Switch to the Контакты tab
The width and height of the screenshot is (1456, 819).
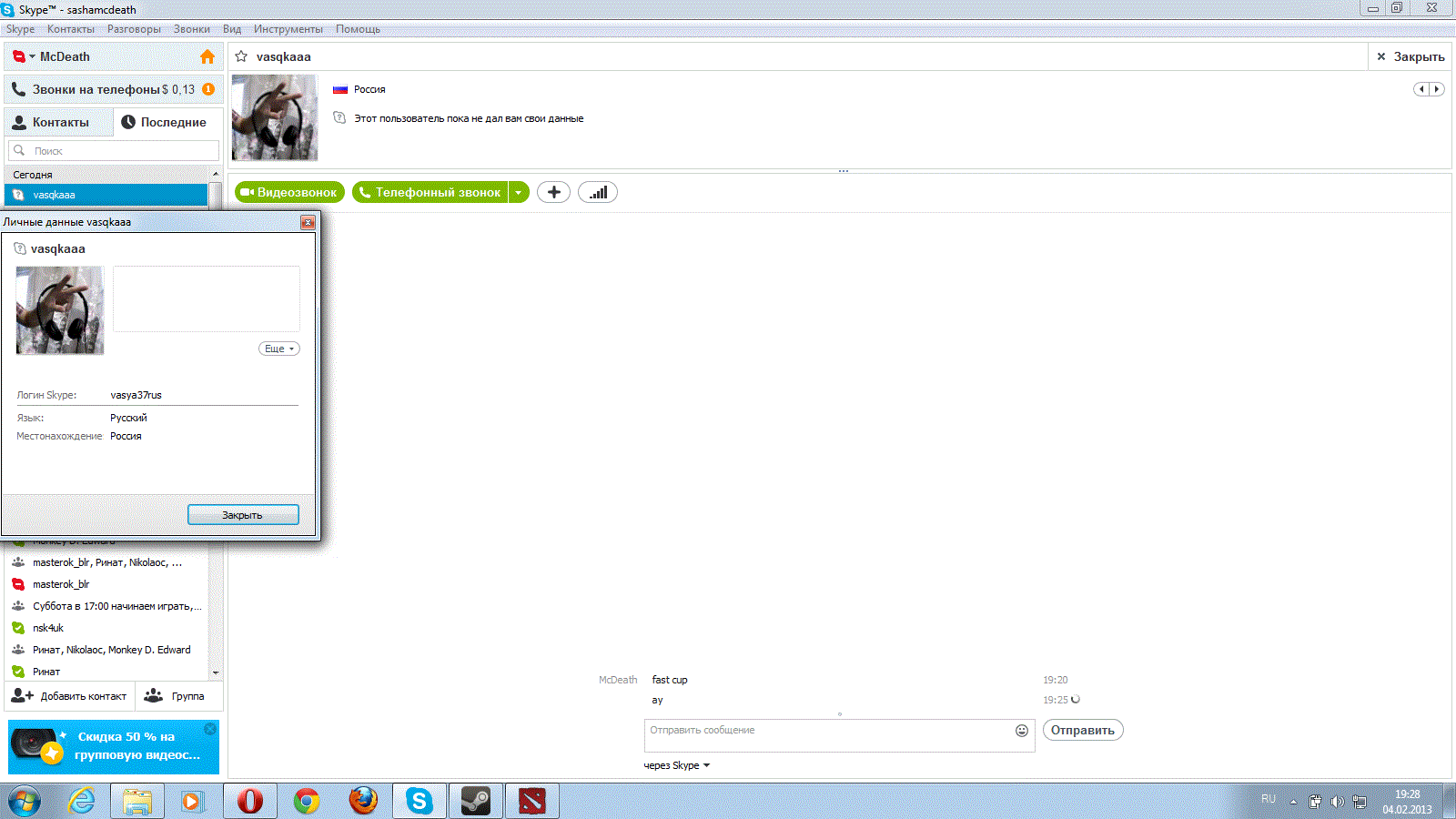click(x=59, y=122)
